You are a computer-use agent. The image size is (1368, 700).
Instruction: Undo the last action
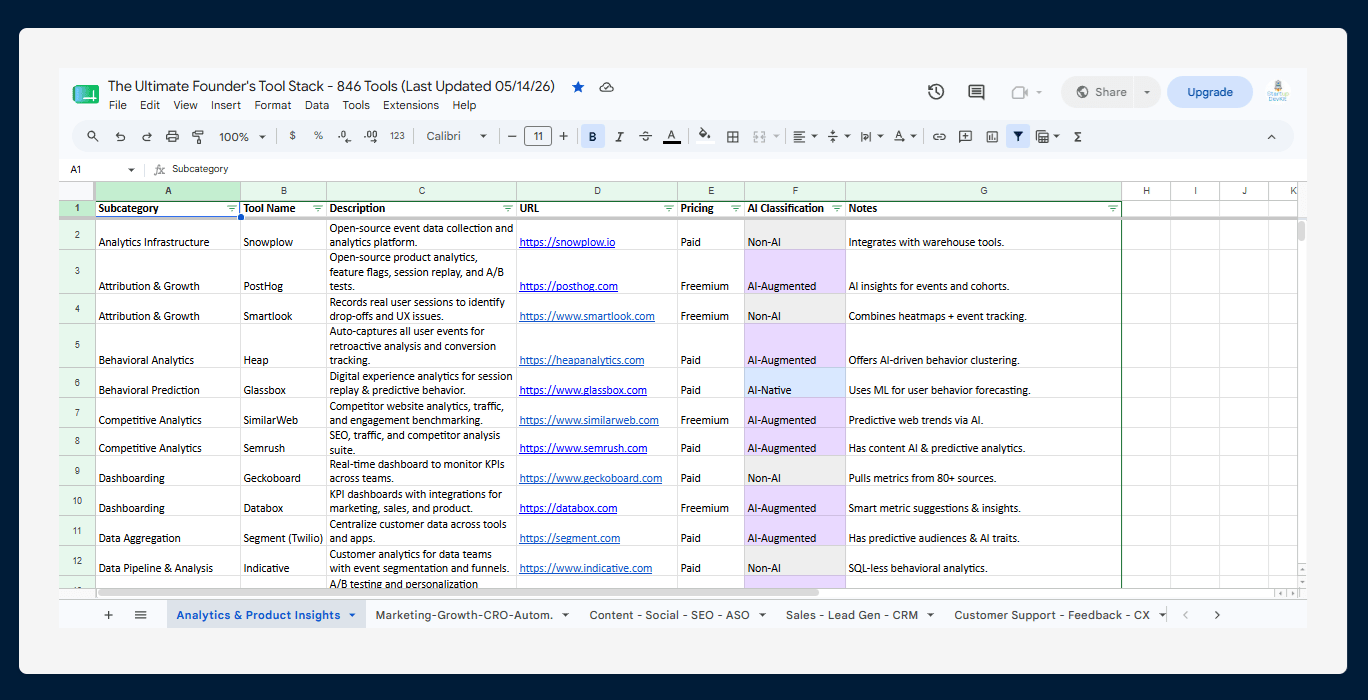point(120,137)
